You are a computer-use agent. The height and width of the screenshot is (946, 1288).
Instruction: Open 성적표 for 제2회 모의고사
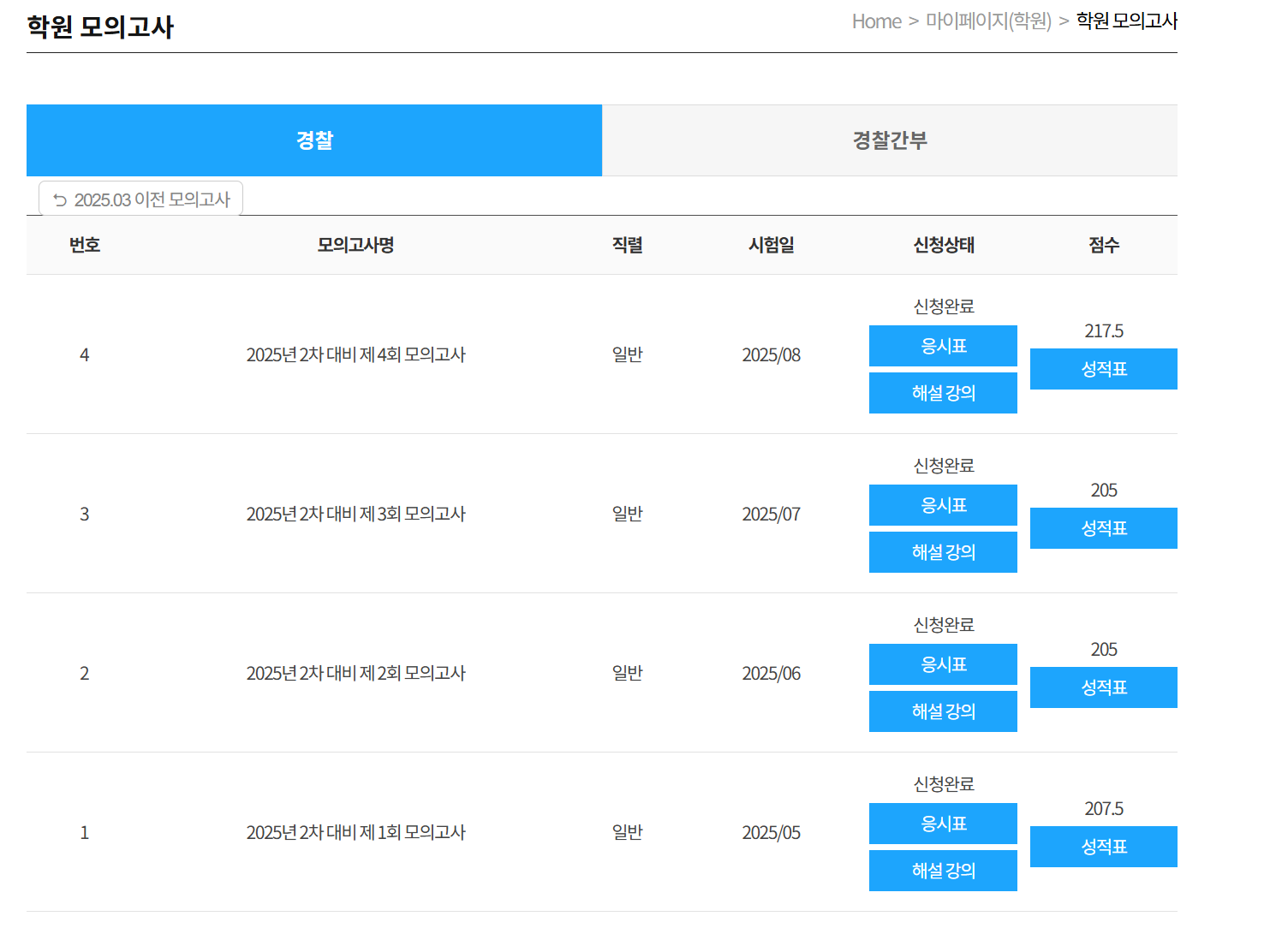[1104, 687]
